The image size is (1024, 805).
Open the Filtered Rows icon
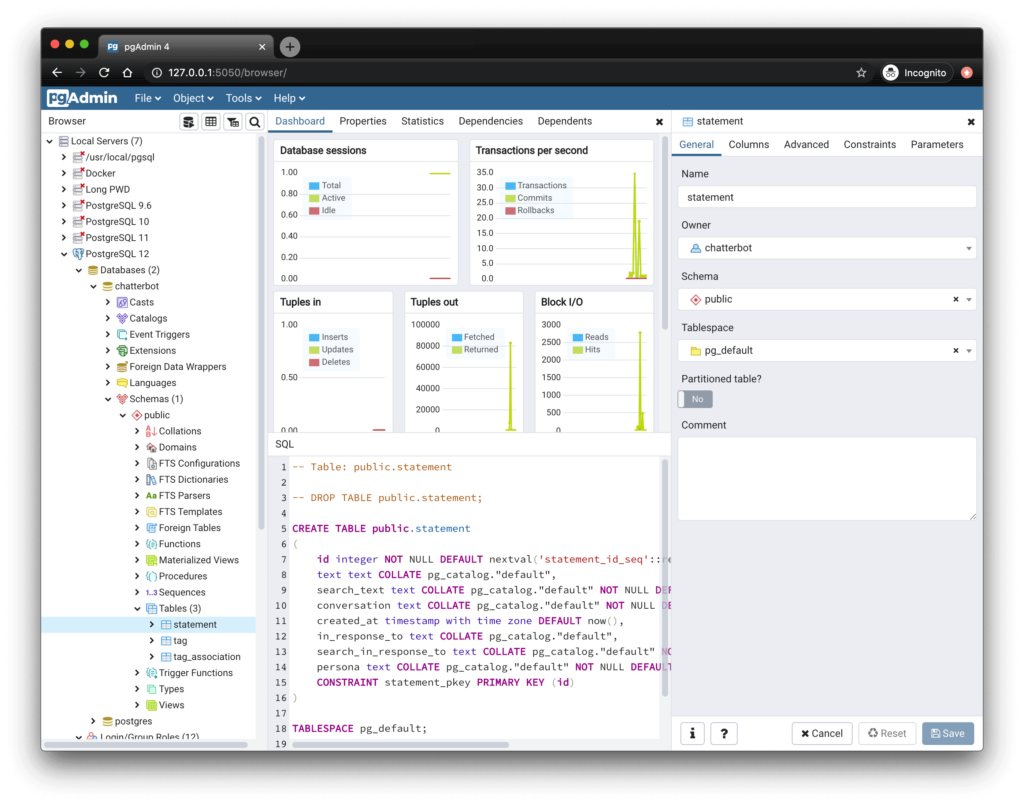(231, 121)
